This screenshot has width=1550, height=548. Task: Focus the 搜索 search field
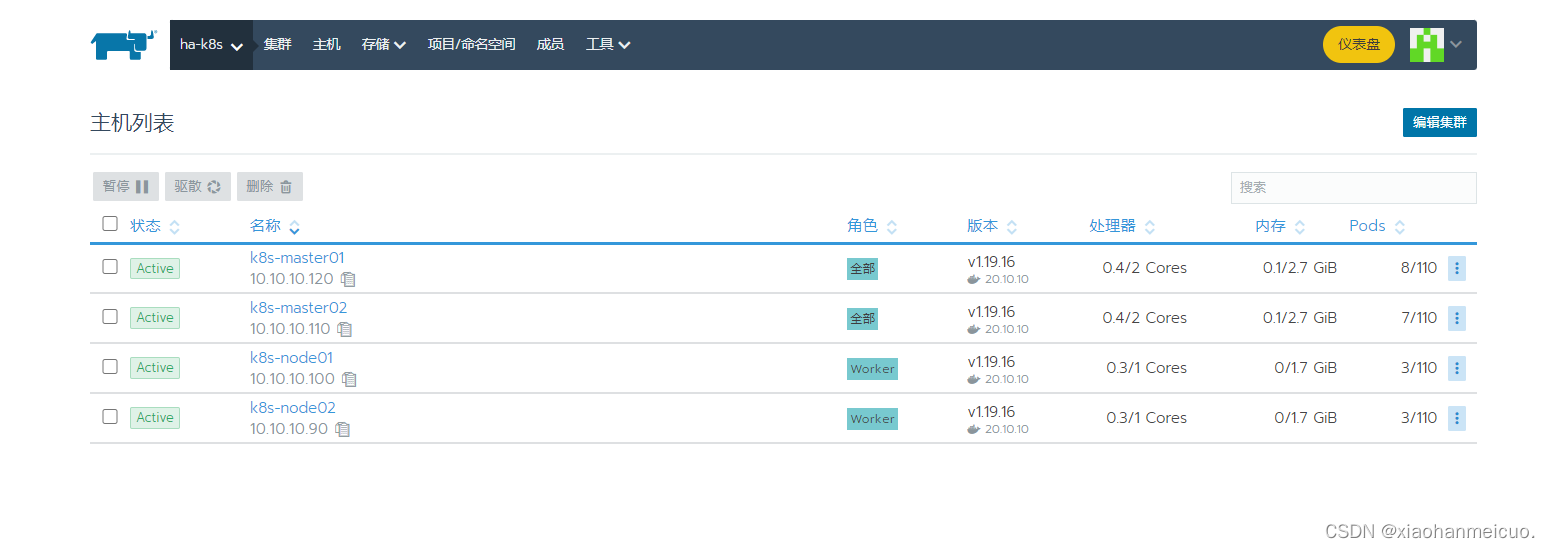click(x=1354, y=187)
